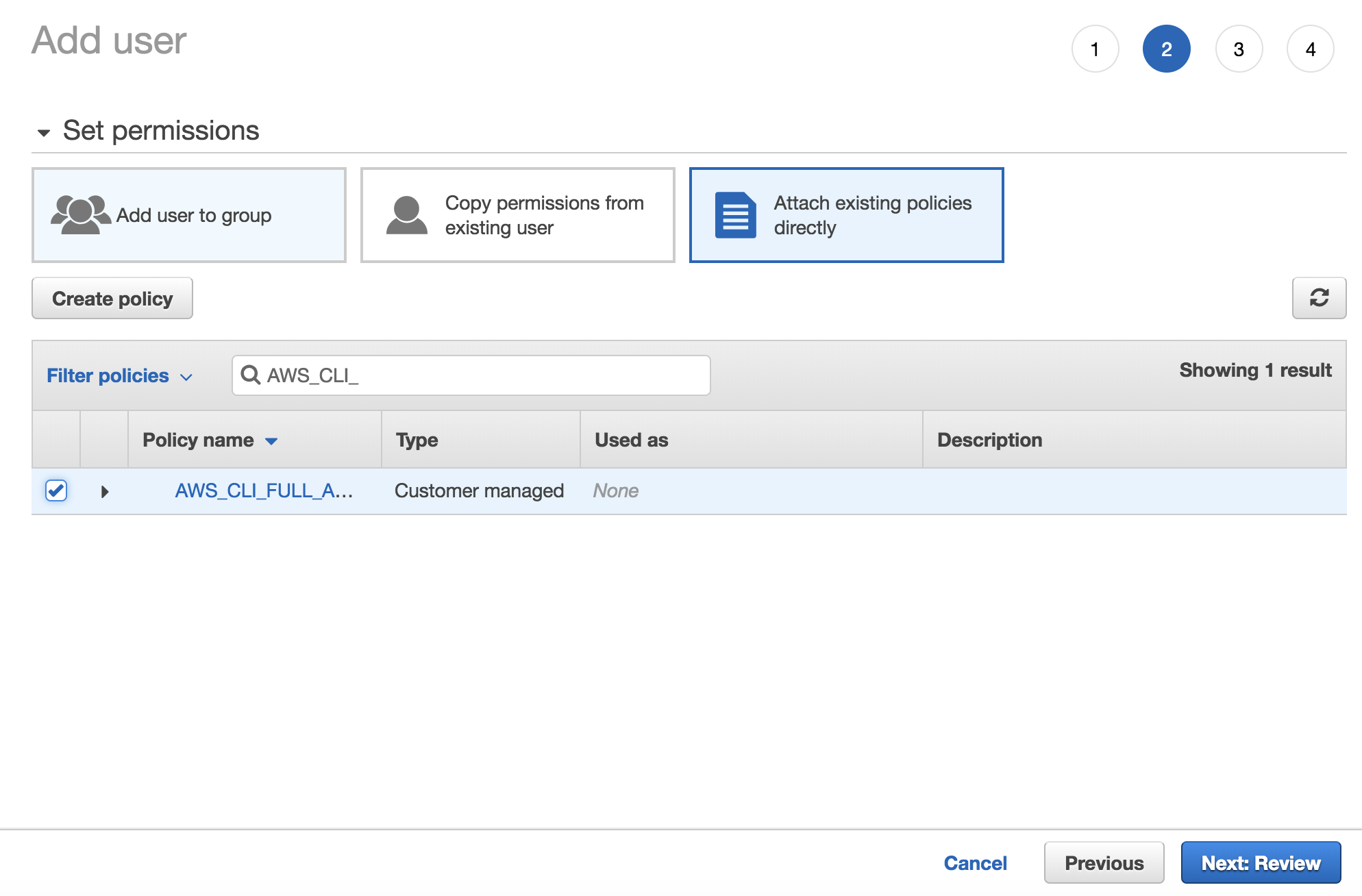
Task: Jump to step 4 circle
Action: pyautogui.click(x=1310, y=49)
